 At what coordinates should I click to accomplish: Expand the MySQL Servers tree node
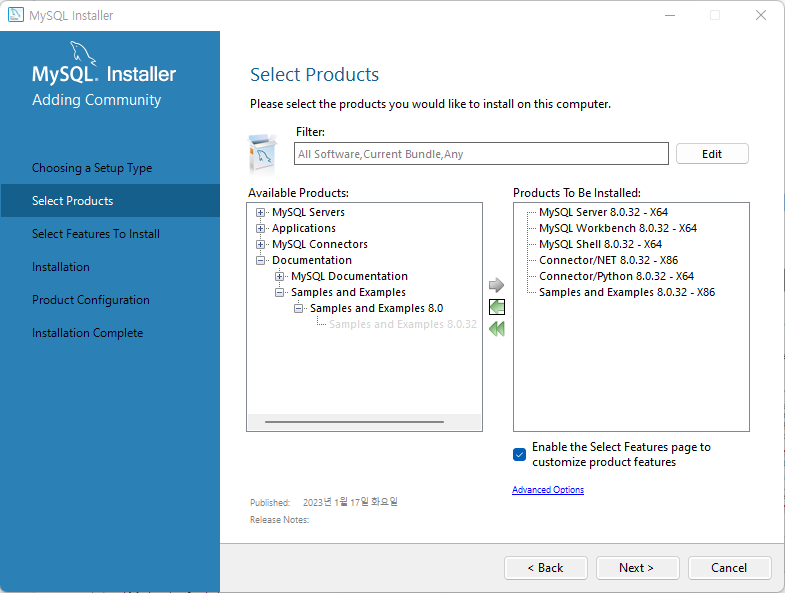pyautogui.click(x=260, y=212)
